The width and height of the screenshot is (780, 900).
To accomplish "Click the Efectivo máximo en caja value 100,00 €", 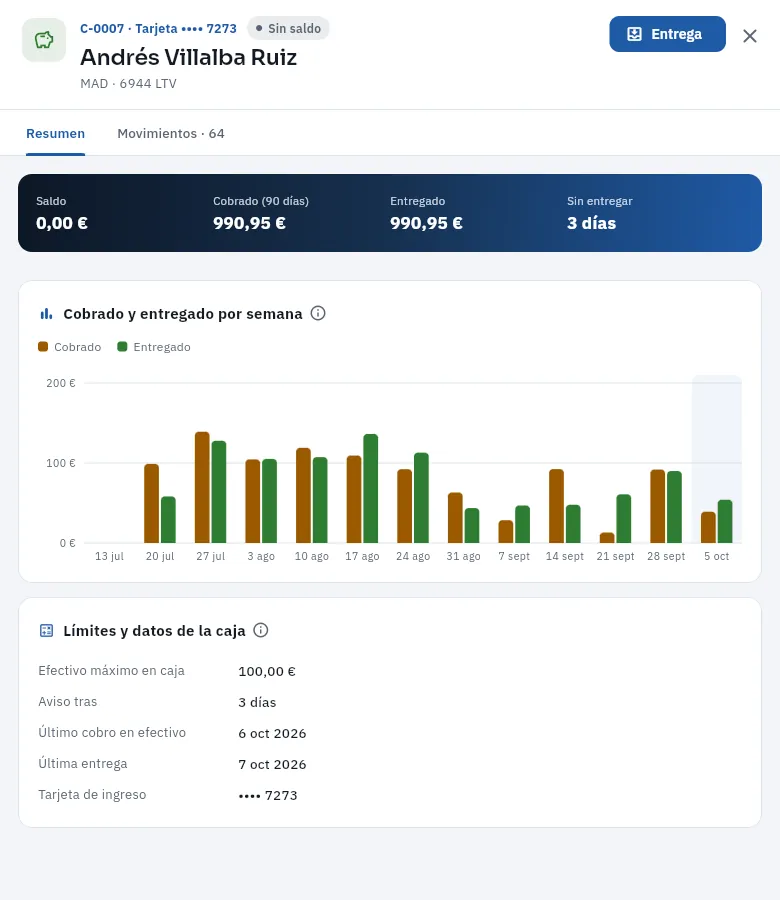I will click(x=267, y=672).
